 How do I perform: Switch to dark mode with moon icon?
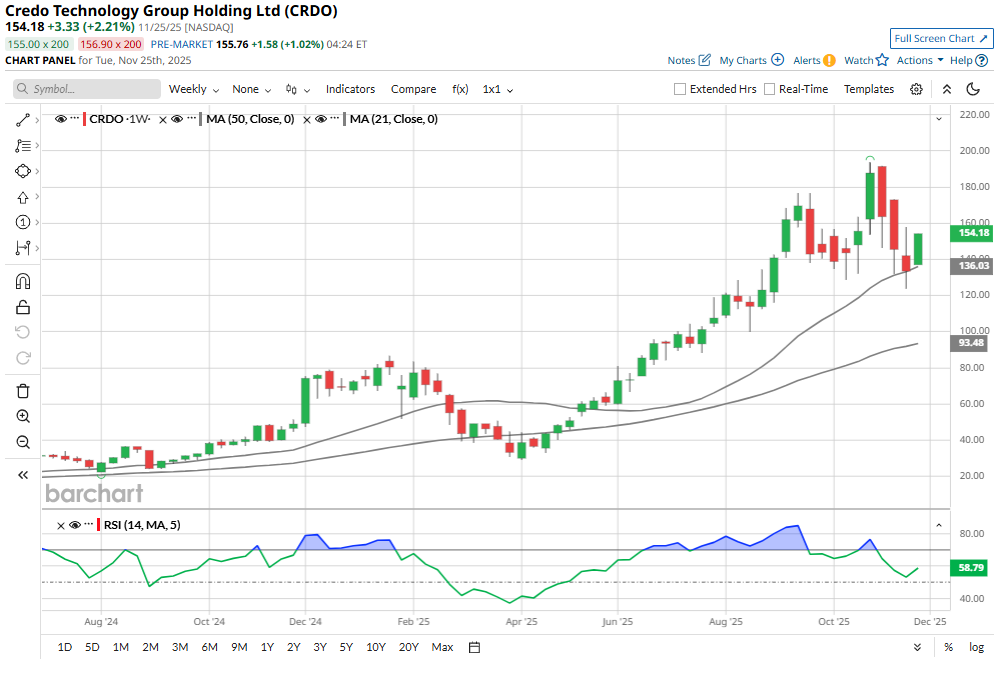tap(972, 89)
